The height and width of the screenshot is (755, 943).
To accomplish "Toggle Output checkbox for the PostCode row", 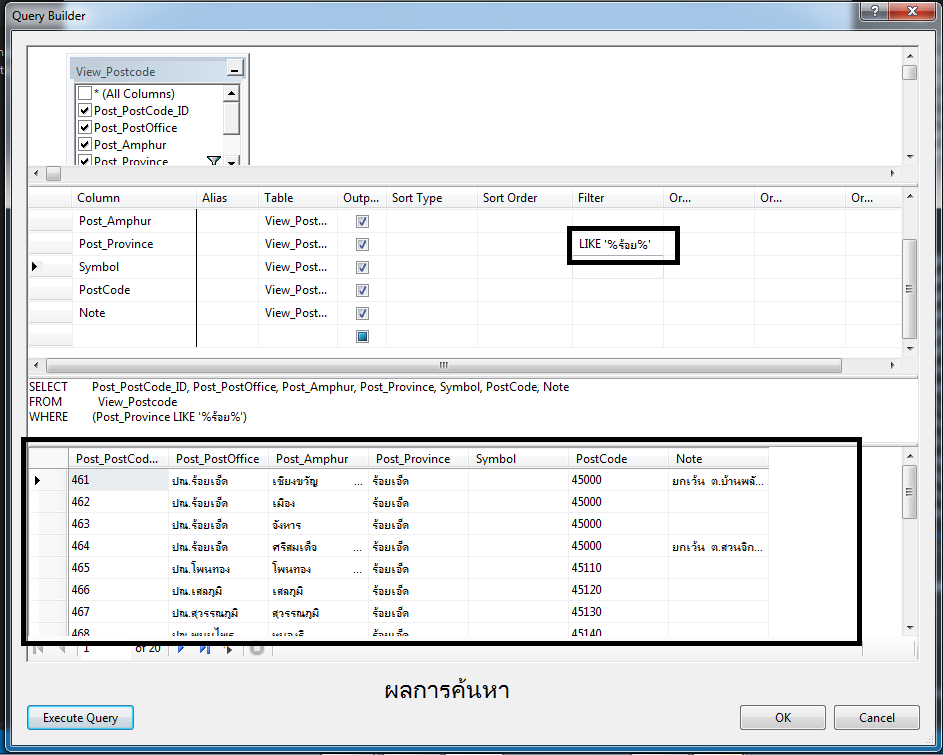I will coord(362,290).
